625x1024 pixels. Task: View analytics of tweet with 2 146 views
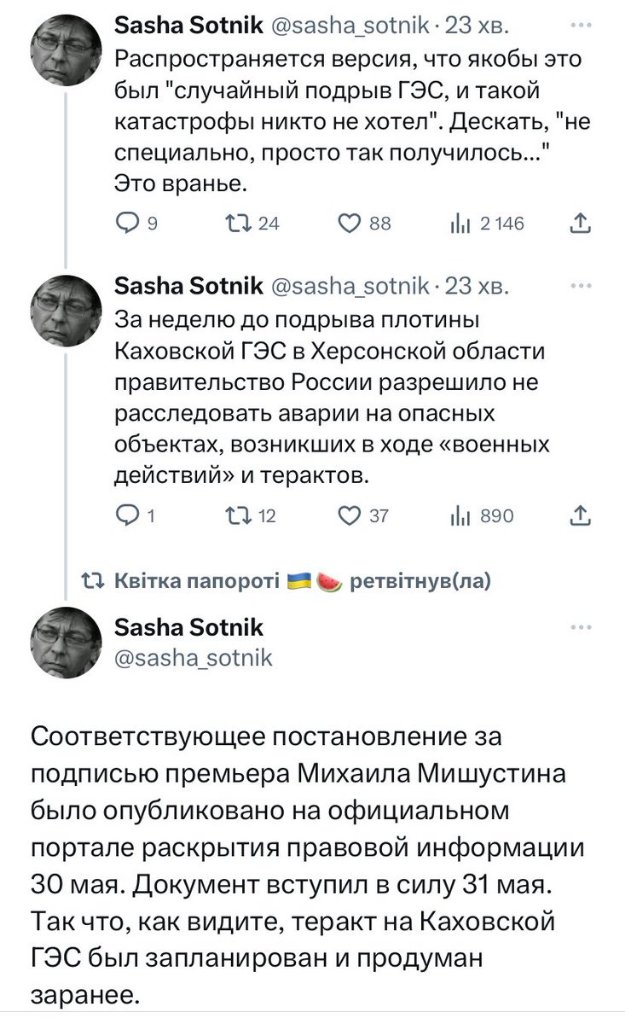461,224
